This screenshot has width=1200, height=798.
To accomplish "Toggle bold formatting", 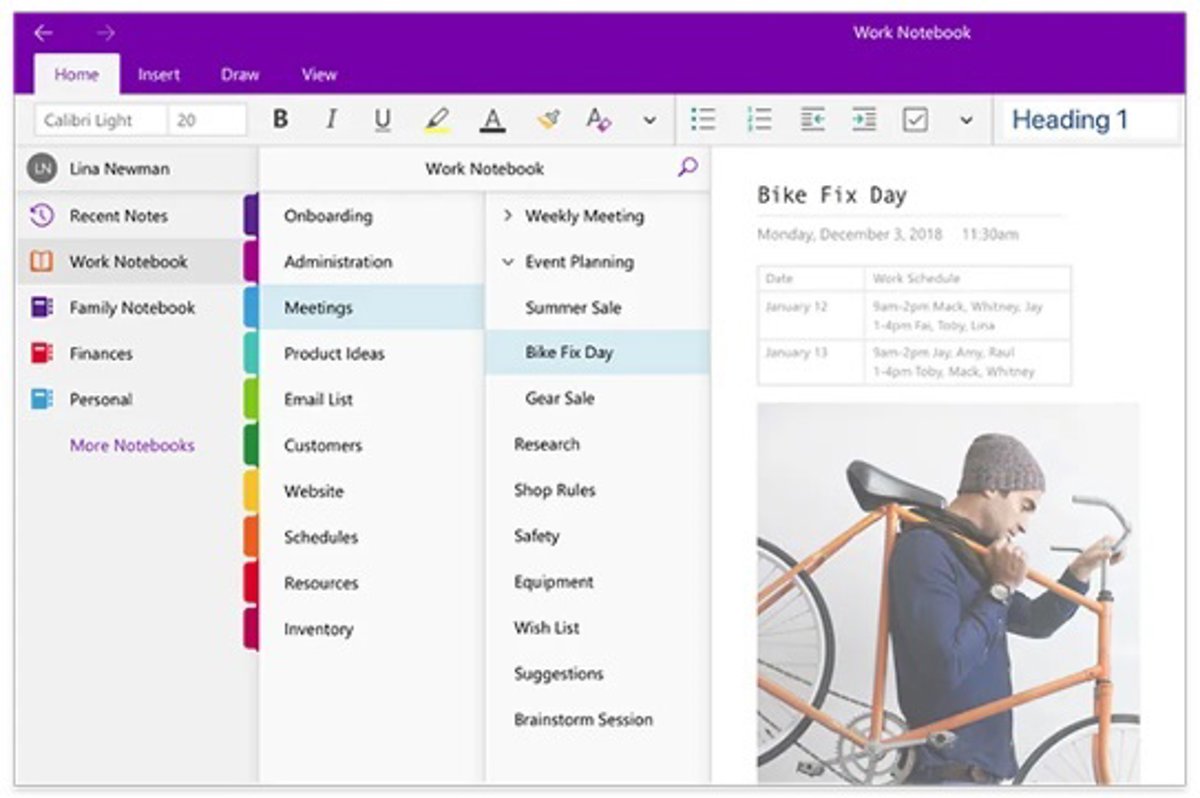I will tap(281, 120).
